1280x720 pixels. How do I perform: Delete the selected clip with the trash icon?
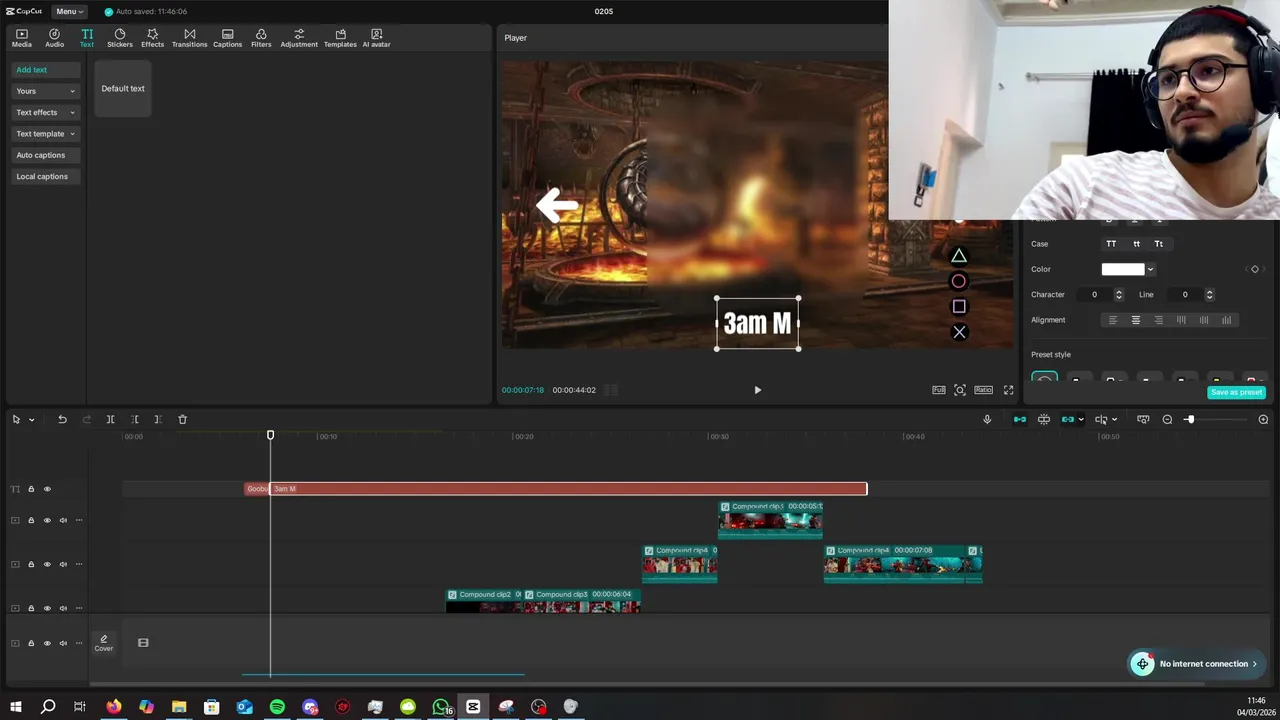click(x=182, y=420)
